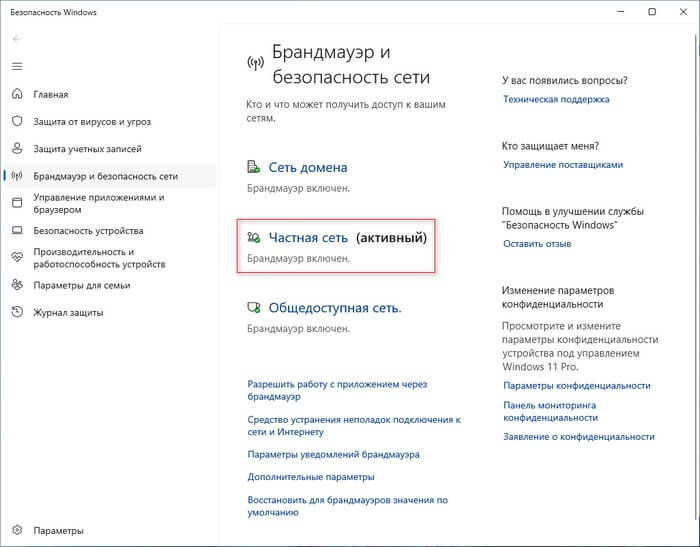The width and height of the screenshot is (700, 547).
Task: Click the back arrow icon
Action: (x=16, y=38)
